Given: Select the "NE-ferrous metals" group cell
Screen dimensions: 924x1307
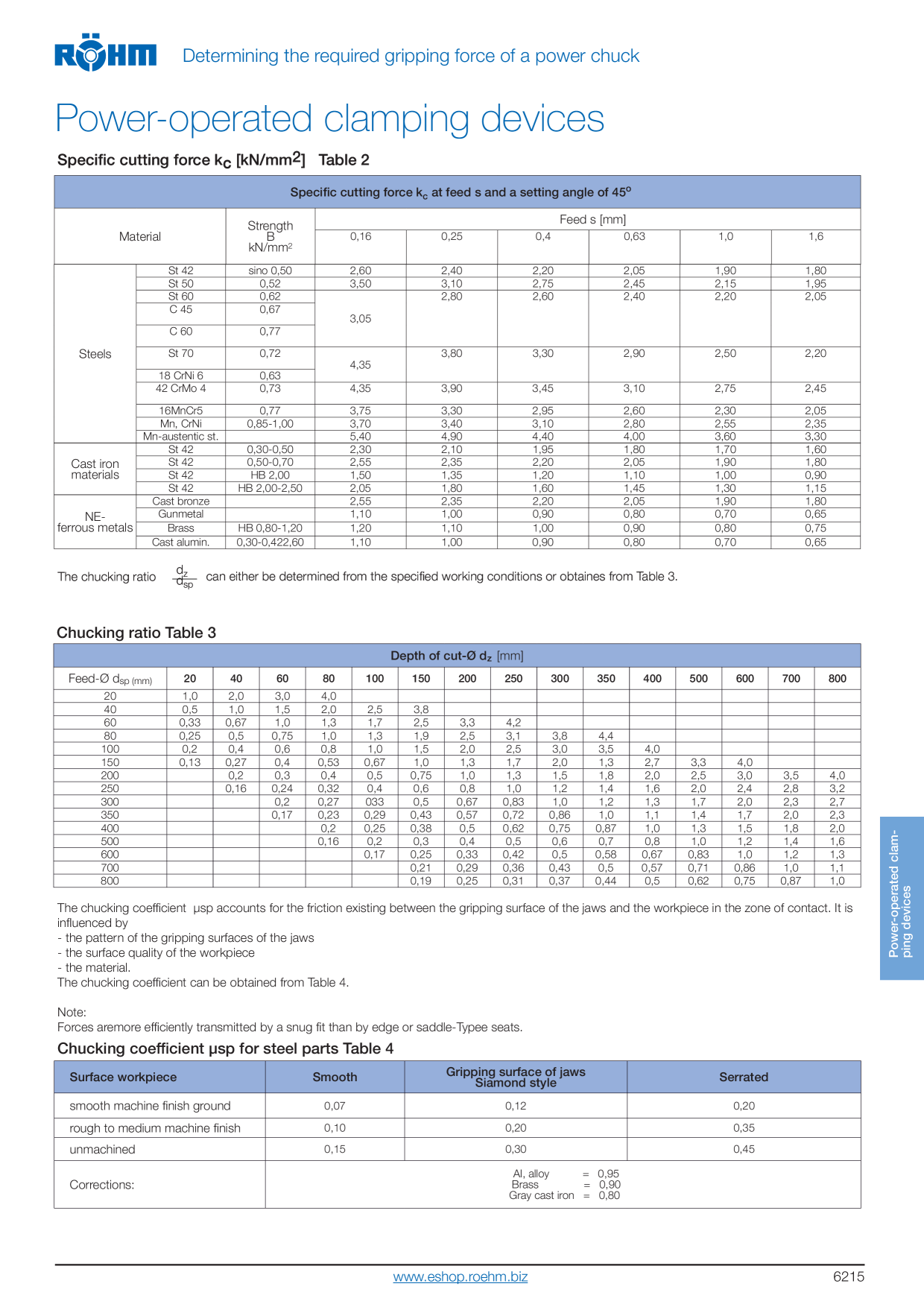Looking at the screenshot, I should pos(95,522).
